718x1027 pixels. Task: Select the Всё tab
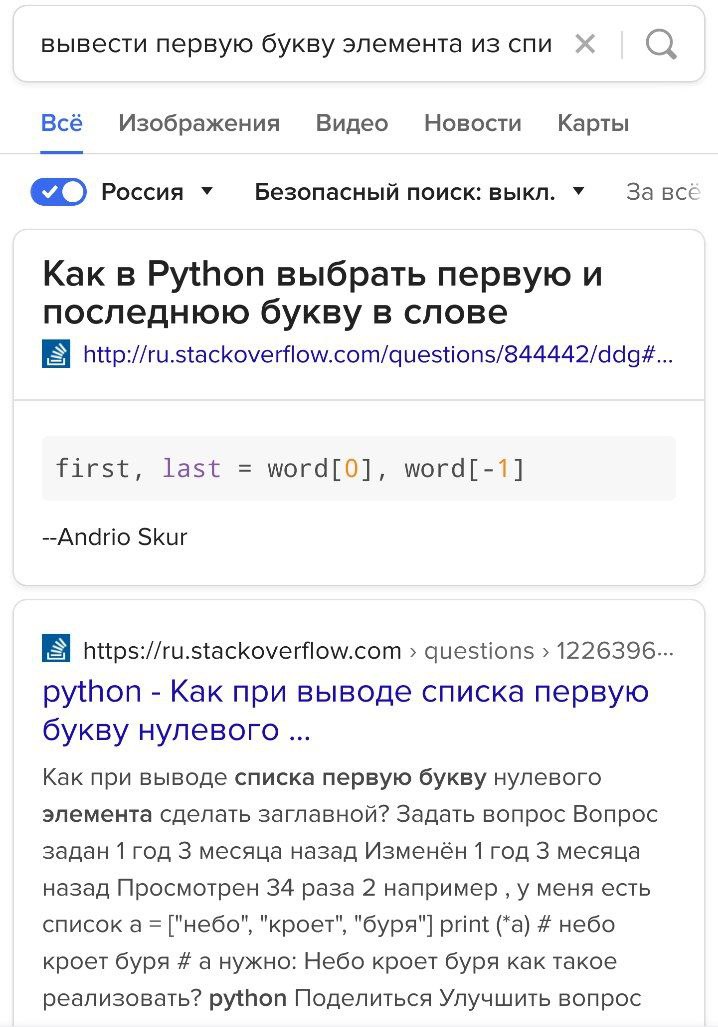(x=62, y=123)
